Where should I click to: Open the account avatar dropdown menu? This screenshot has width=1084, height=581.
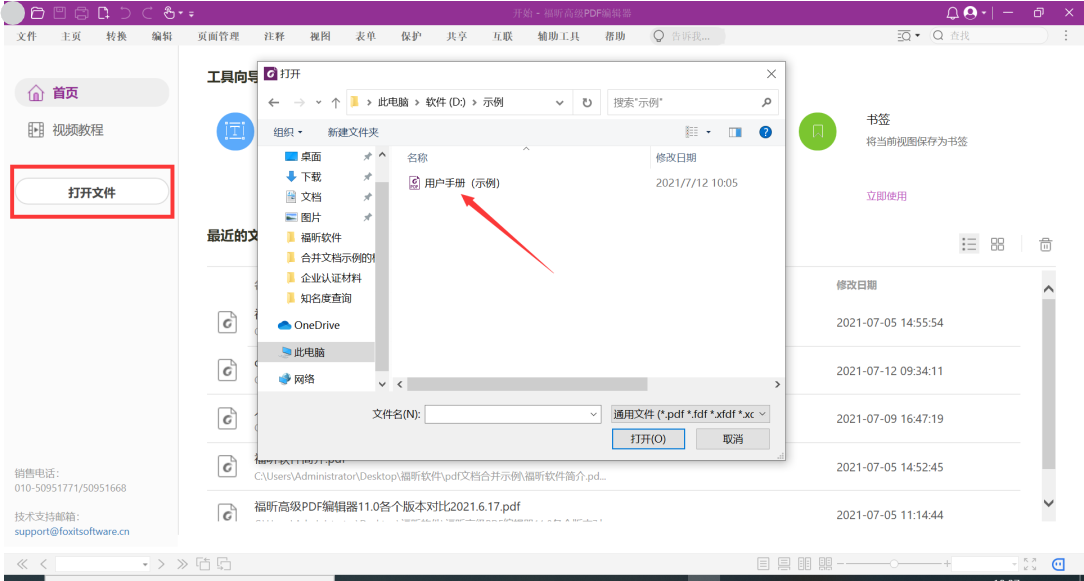pyautogui.click(x=970, y=13)
